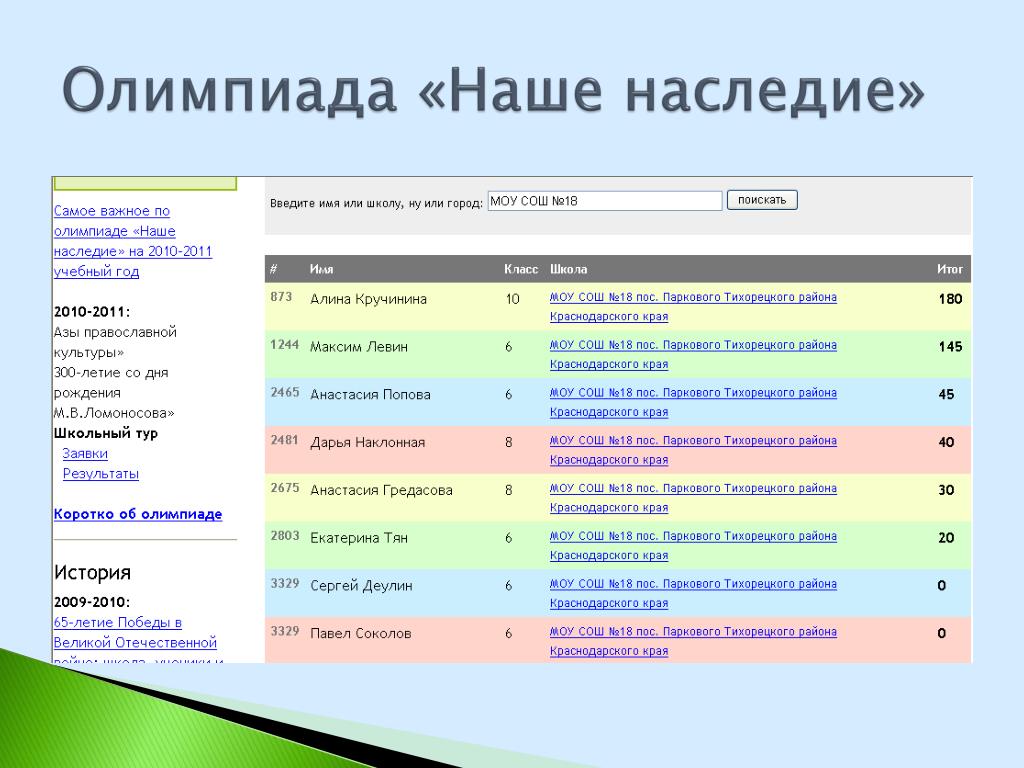Open the 'Заявки' link

[x=85, y=453]
